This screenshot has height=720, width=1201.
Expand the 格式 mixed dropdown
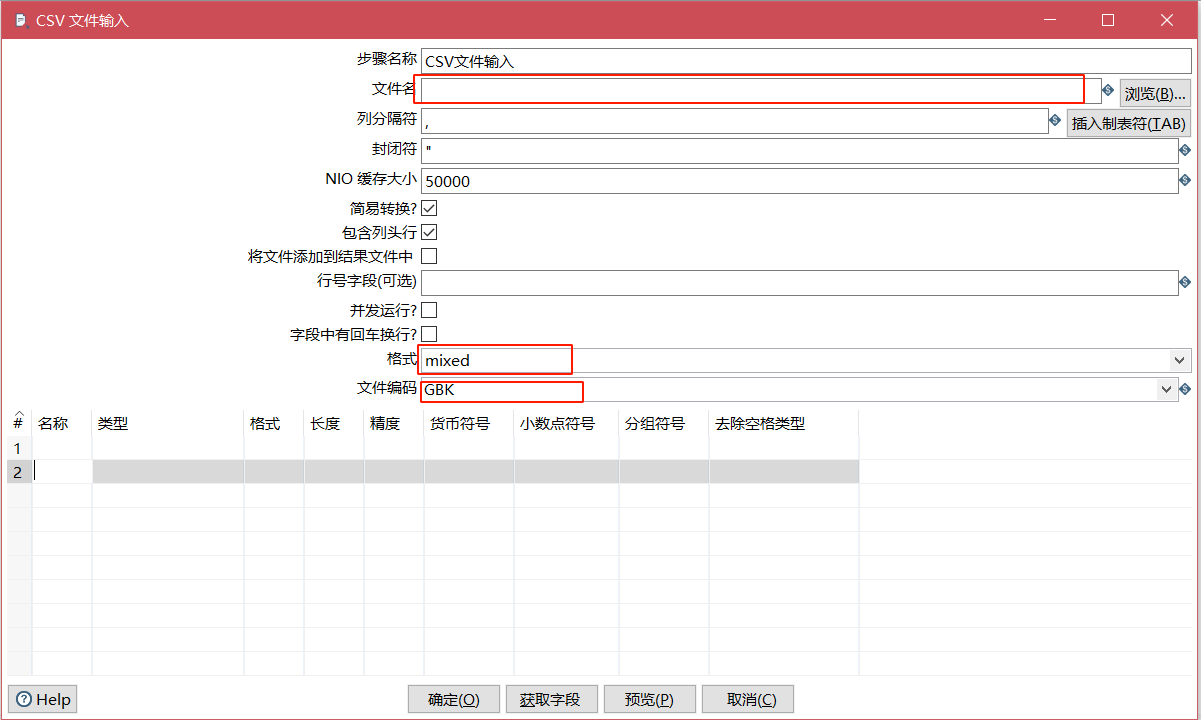tap(1180, 360)
